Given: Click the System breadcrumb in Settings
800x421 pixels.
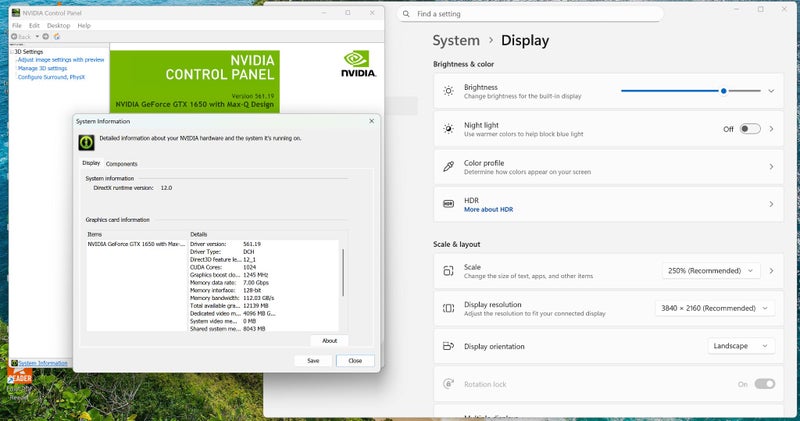Looking at the screenshot, I should coord(456,40).
